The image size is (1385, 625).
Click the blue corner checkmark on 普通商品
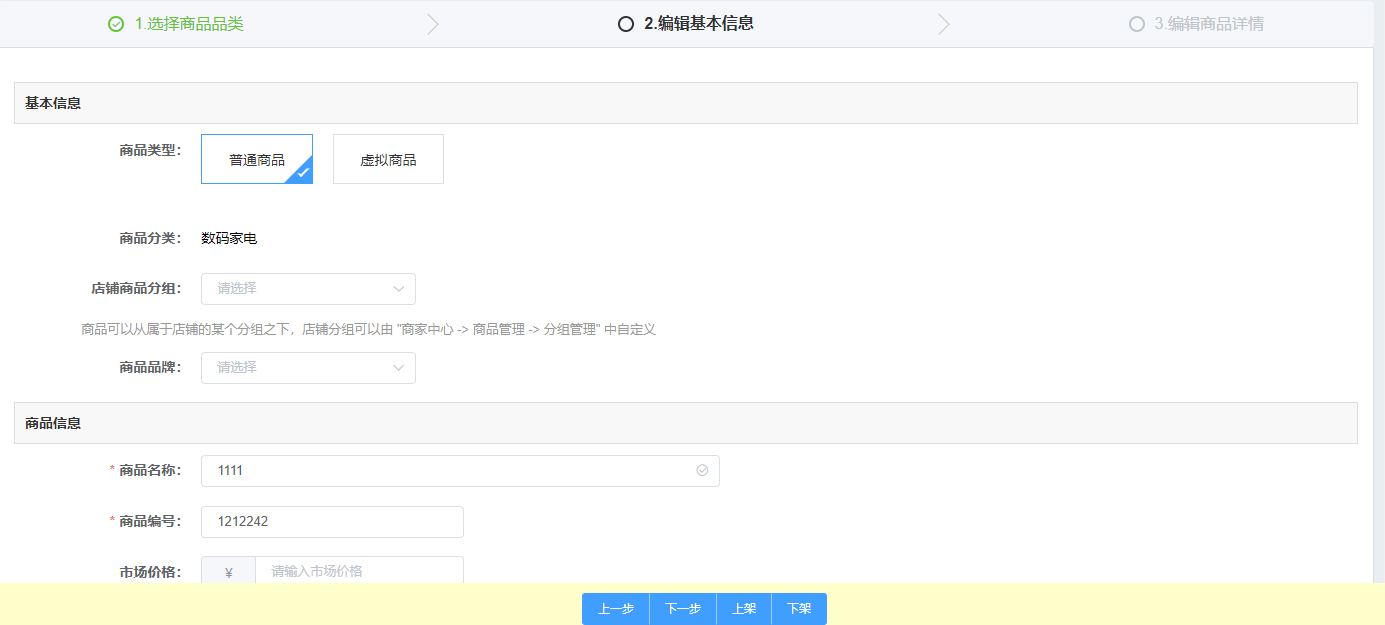[x=302, y=173]
